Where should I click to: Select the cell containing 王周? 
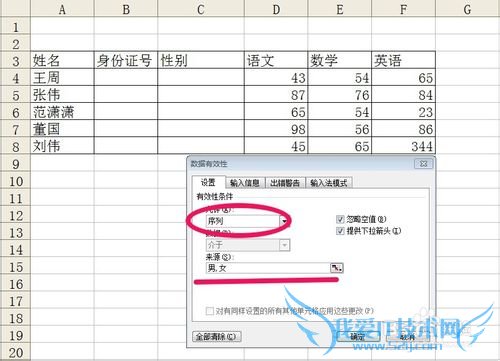tap(62, 77)
